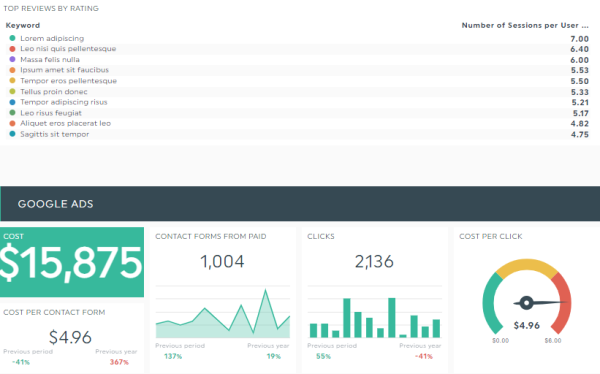600x374 pixels.
Task: Click the $0.00 gauge minimum label
Action: [x=501, y=341]
